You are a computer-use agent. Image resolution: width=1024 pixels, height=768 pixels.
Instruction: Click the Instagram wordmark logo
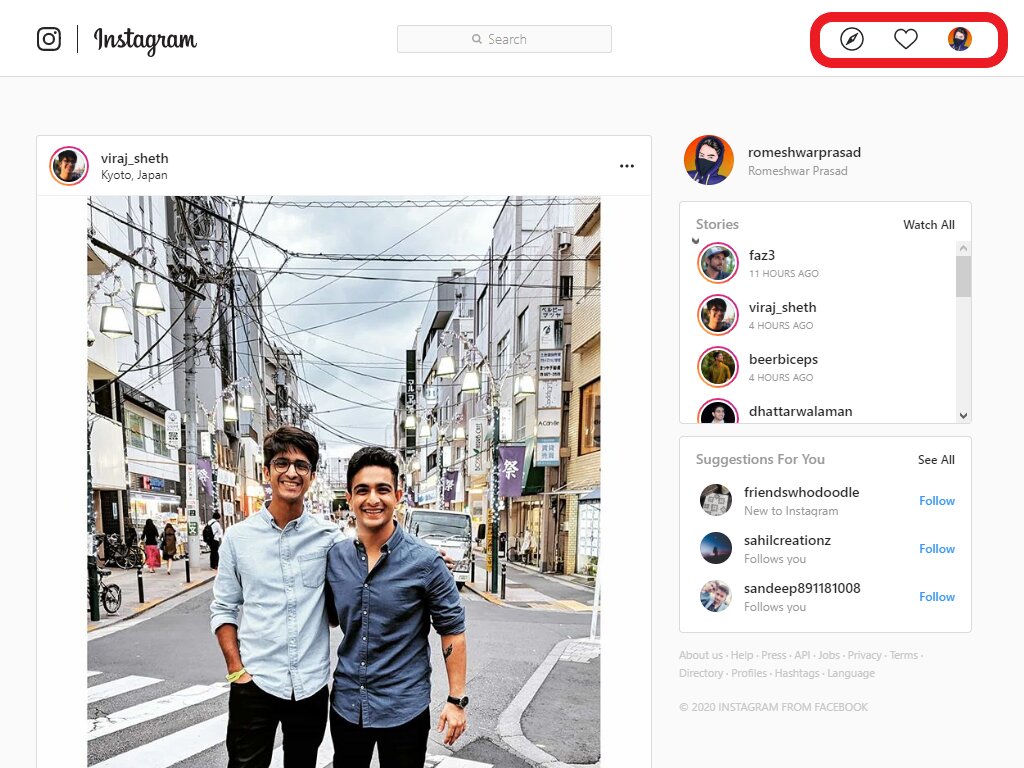145,40
